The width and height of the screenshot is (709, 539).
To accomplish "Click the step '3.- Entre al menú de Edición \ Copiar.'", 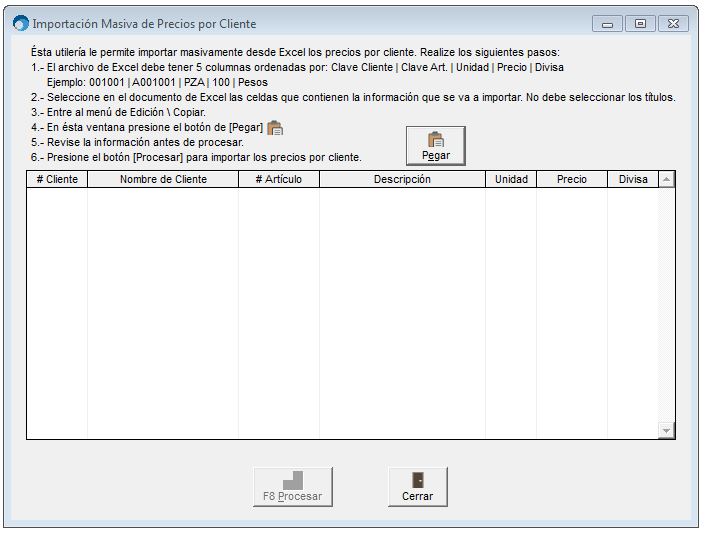I will pyautogui.click(x=118, y=112).
